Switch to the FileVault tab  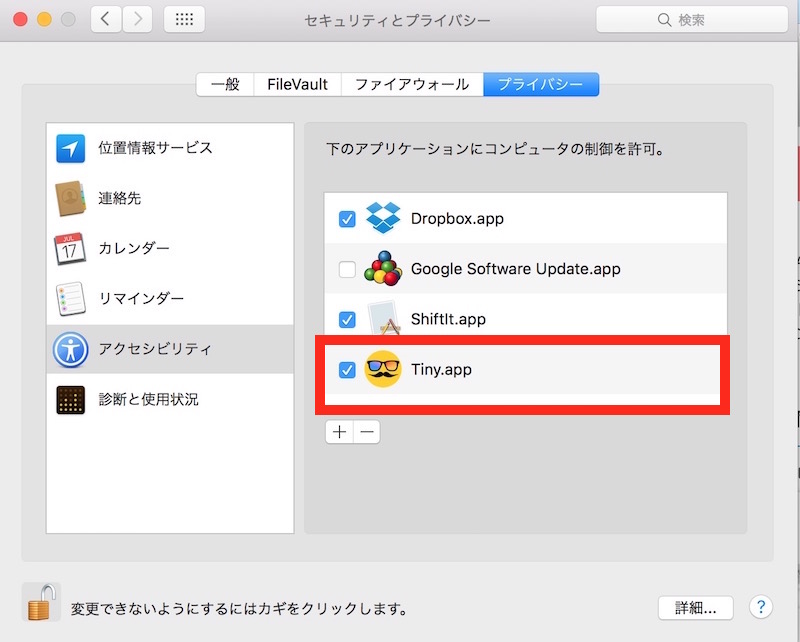[297, 84]
